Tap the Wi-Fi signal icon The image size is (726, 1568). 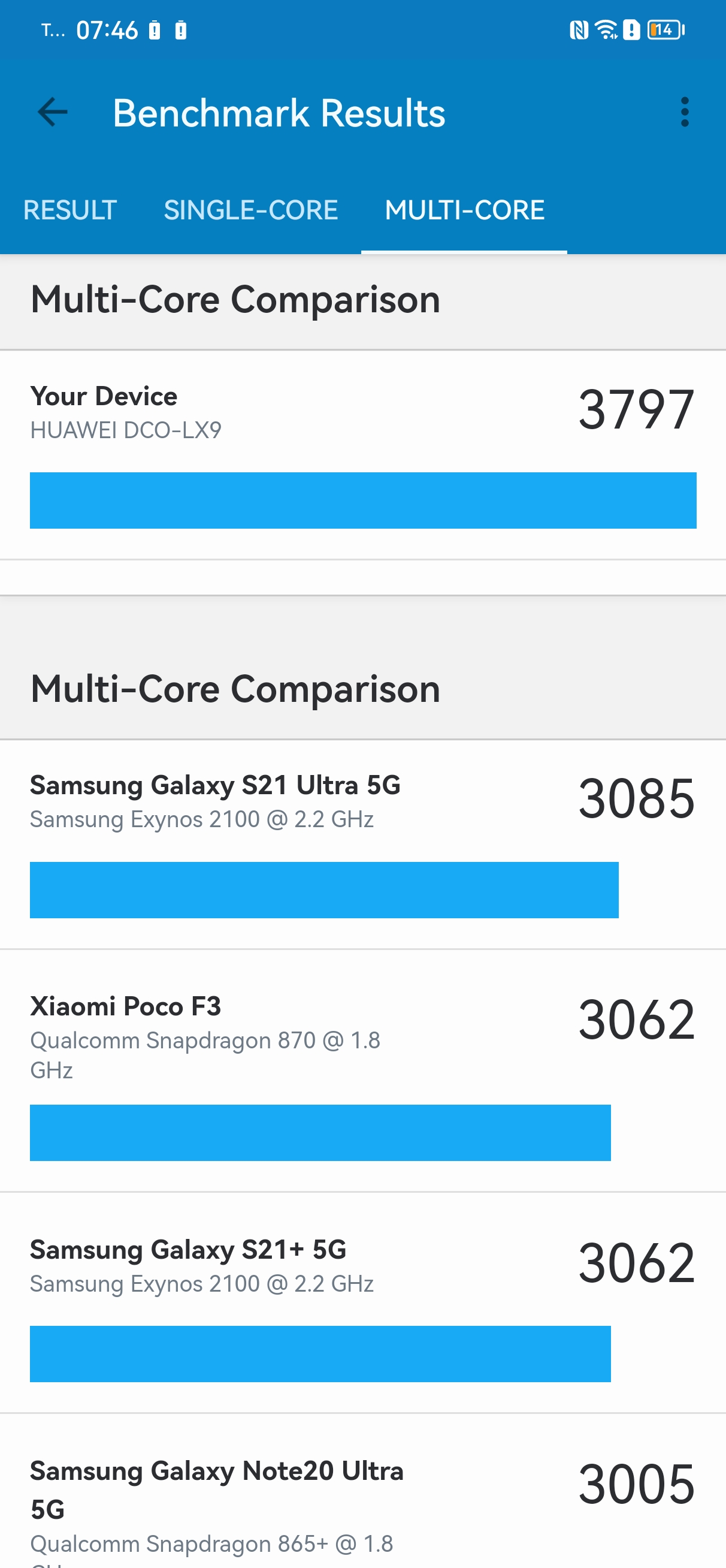point(606,30)
